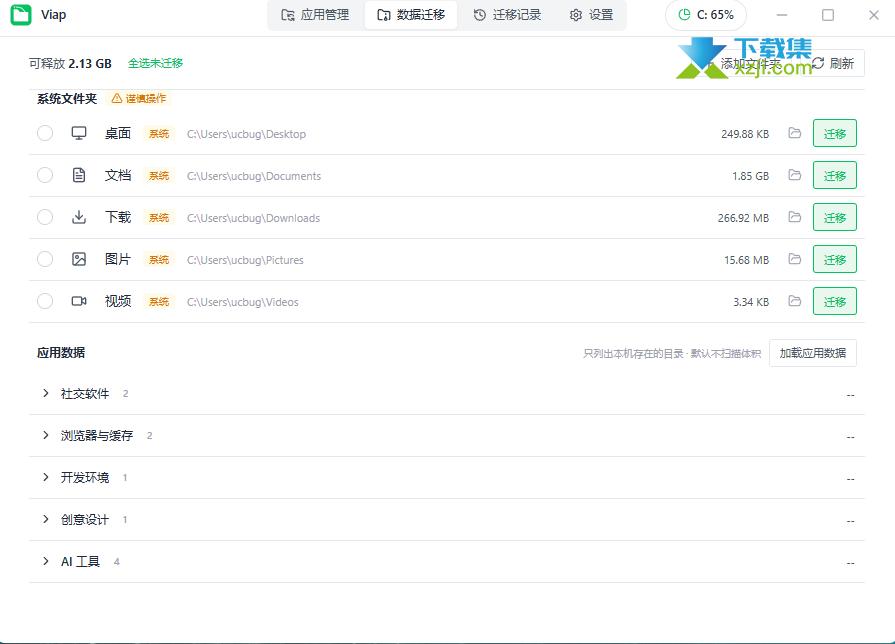
Task: Click the 可释放 2.13 GB text
Action: point(70,63)
